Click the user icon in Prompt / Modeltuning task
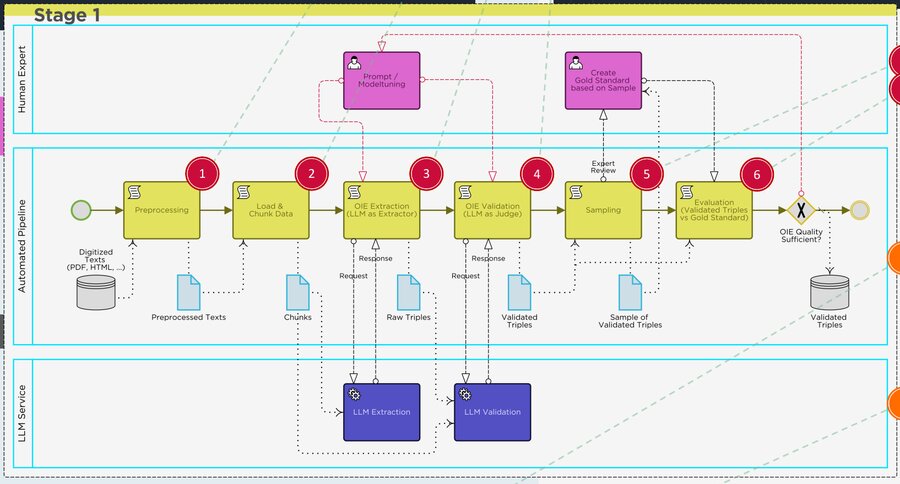This screenshot has width=900, height=484. pos(354,63)
